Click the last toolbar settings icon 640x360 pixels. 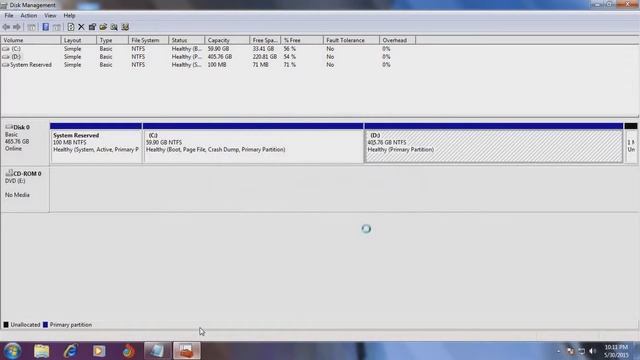[125, 27]
